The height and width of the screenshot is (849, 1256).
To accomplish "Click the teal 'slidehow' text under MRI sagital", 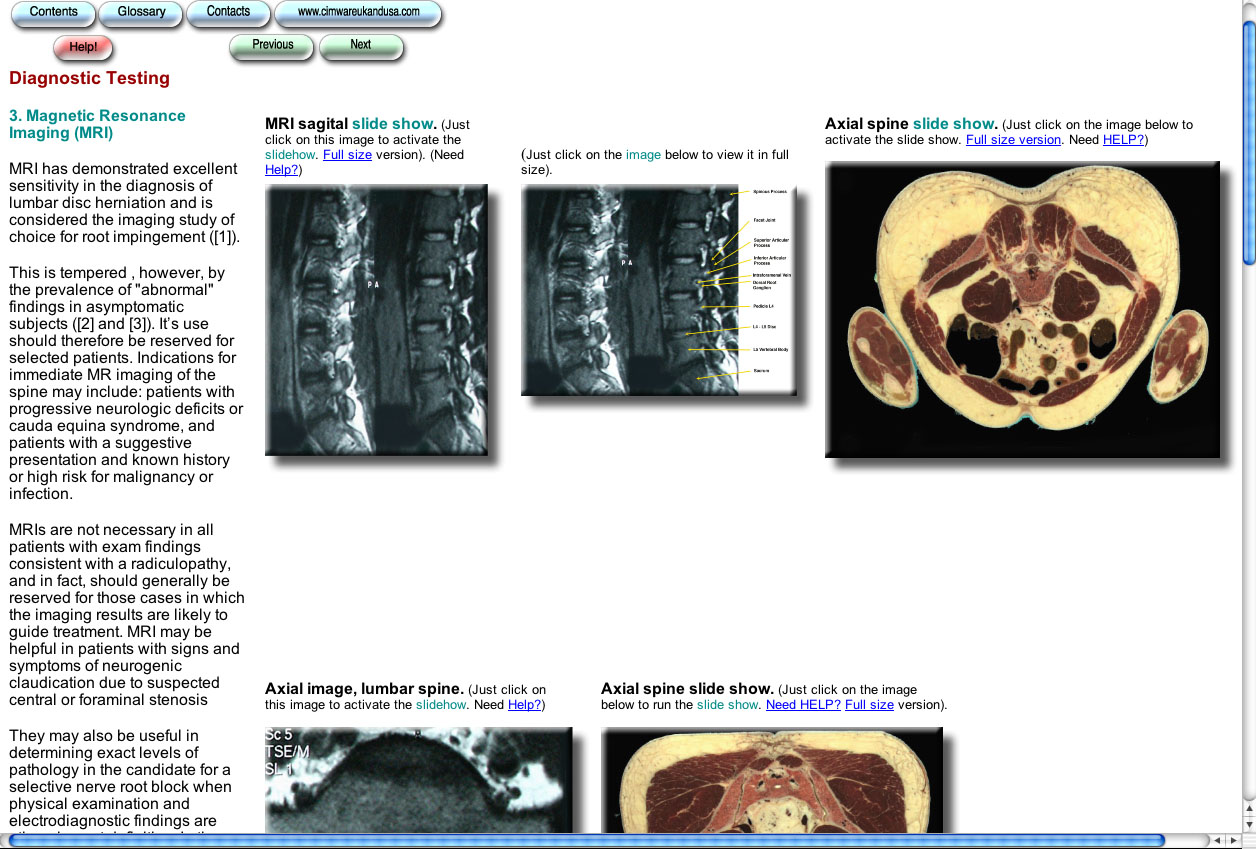I will click(x=290, y=155).
